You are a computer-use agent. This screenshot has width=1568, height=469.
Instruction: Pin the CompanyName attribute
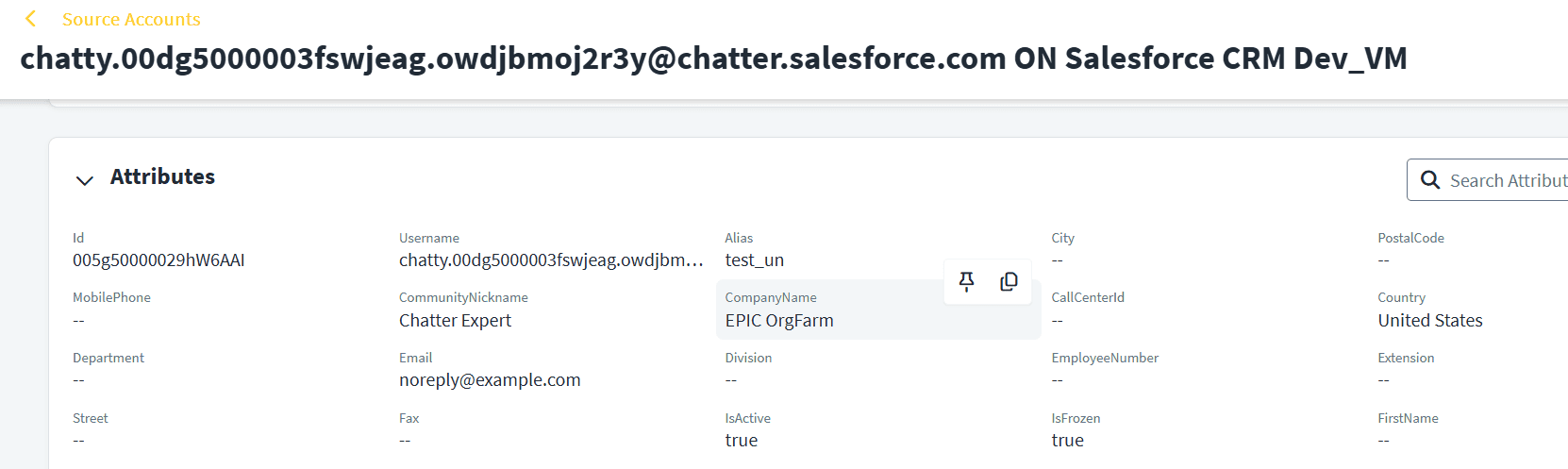tap(967, 281)
